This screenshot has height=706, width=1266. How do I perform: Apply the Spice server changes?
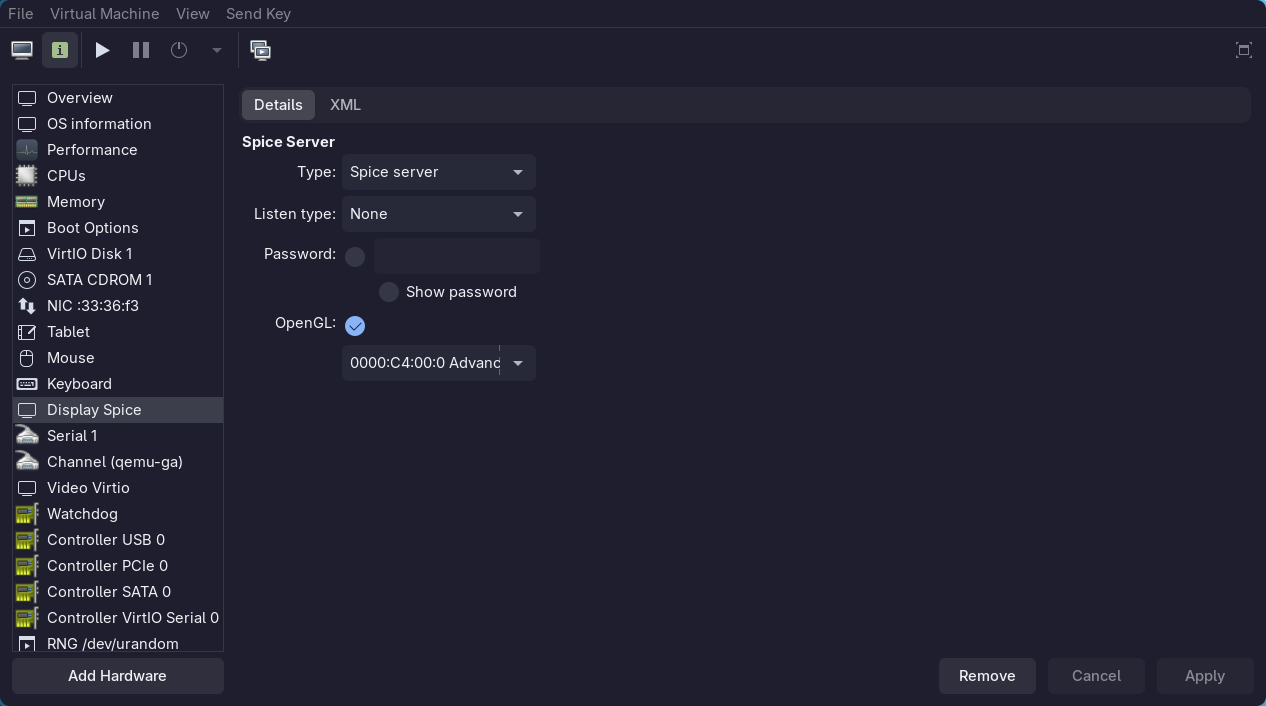(1204, 675)
